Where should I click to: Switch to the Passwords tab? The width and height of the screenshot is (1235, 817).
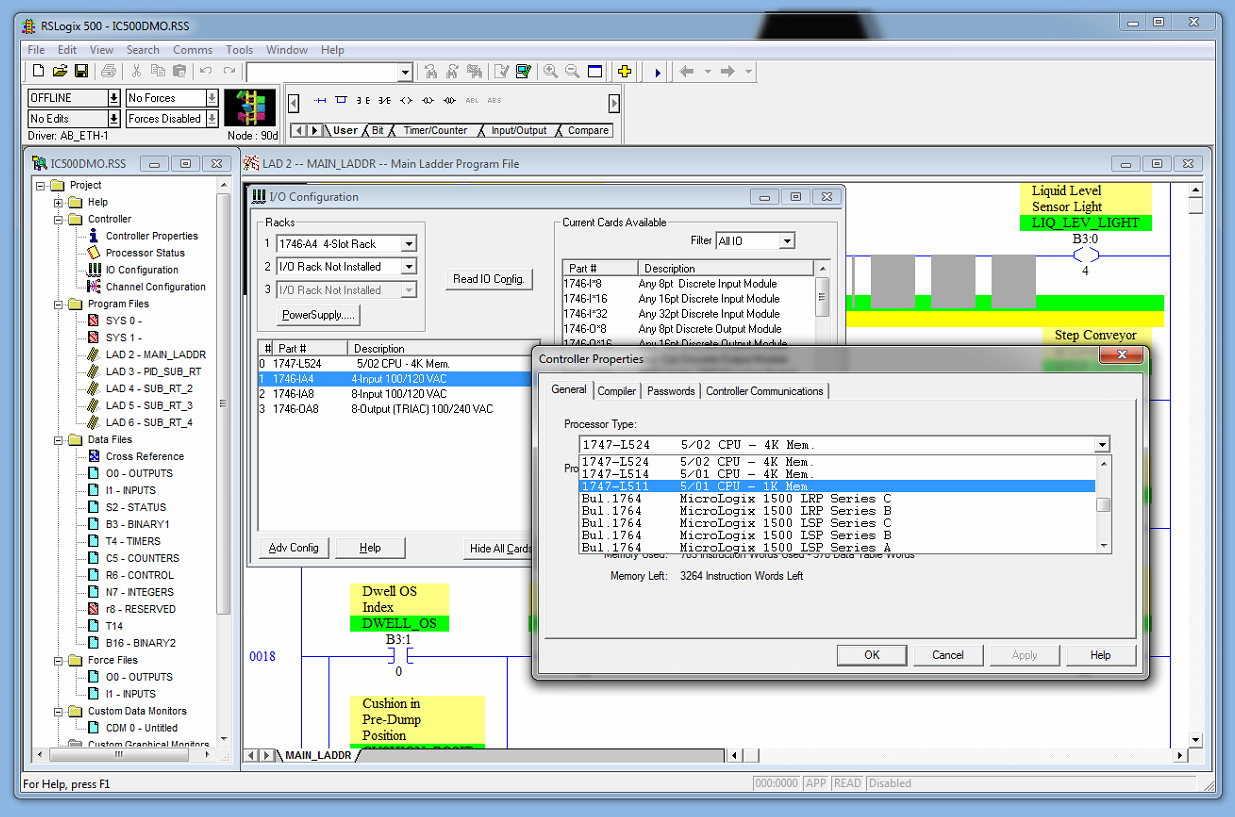coord(670,391)
